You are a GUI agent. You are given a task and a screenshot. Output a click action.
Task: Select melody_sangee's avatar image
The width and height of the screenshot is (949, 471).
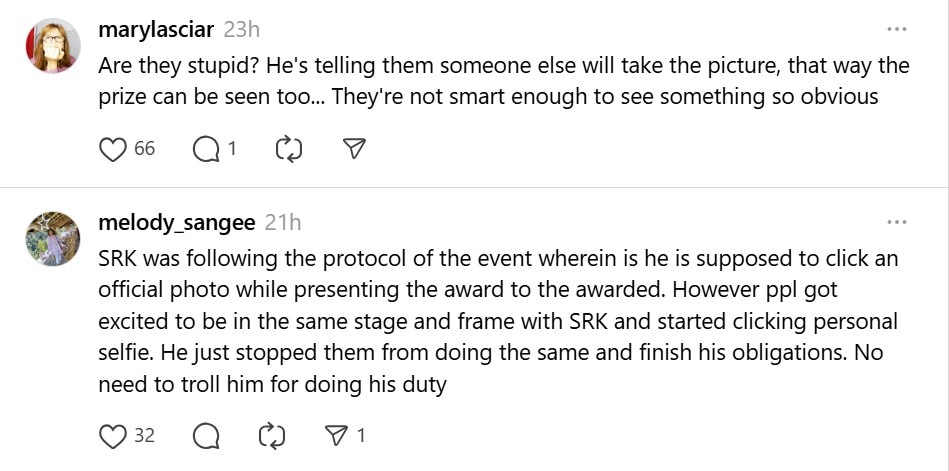(52, 238)
